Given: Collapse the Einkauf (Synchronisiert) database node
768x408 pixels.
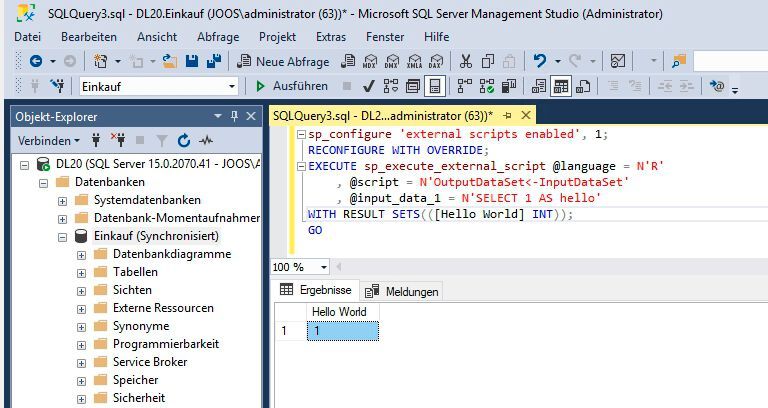Looking at the screenshot, I should point(62,237).
